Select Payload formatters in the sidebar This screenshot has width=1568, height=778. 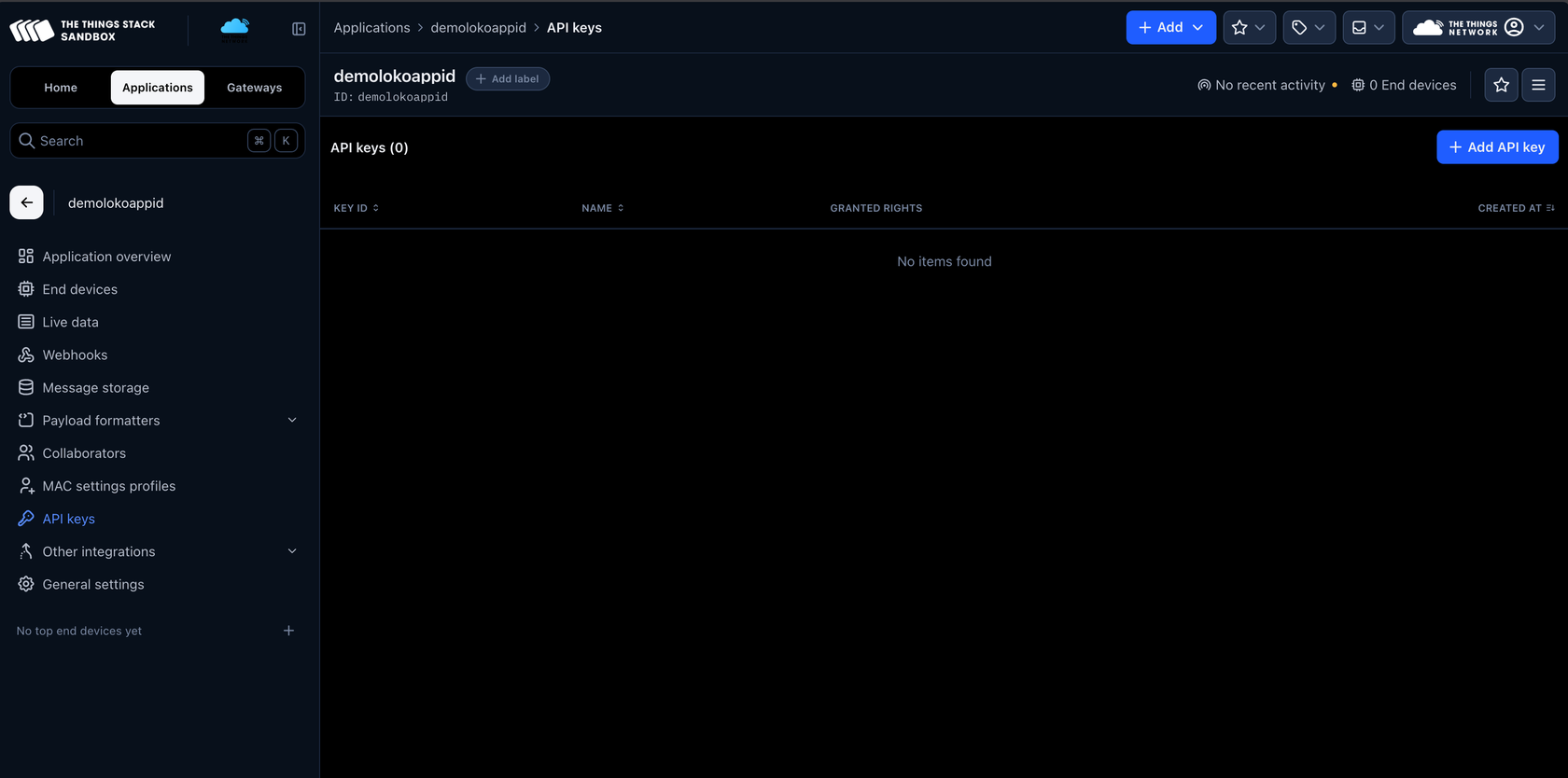pyautogui.click(x=158, y=420)
